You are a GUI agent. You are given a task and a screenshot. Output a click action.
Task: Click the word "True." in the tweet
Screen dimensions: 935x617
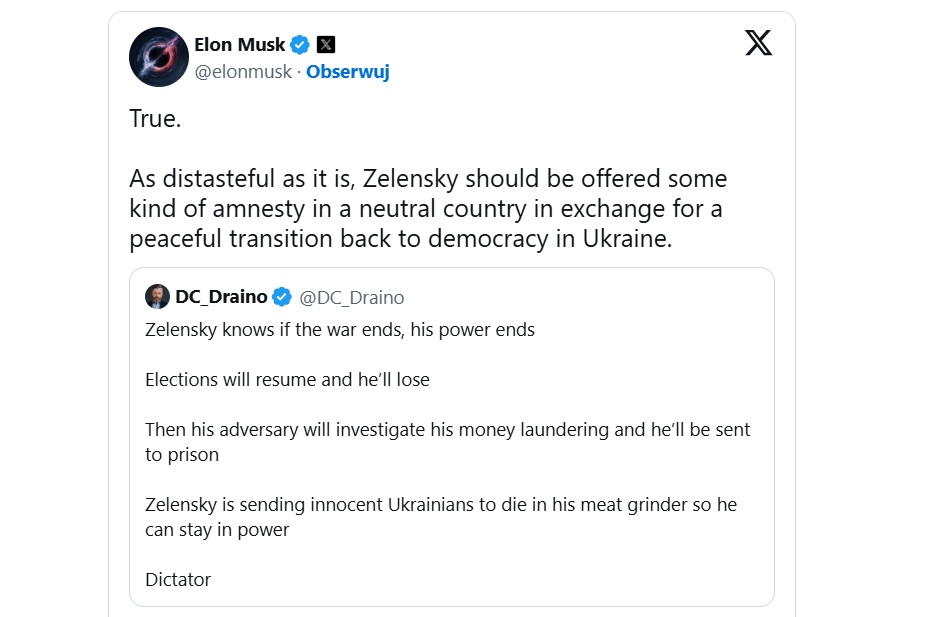point(156,118)
